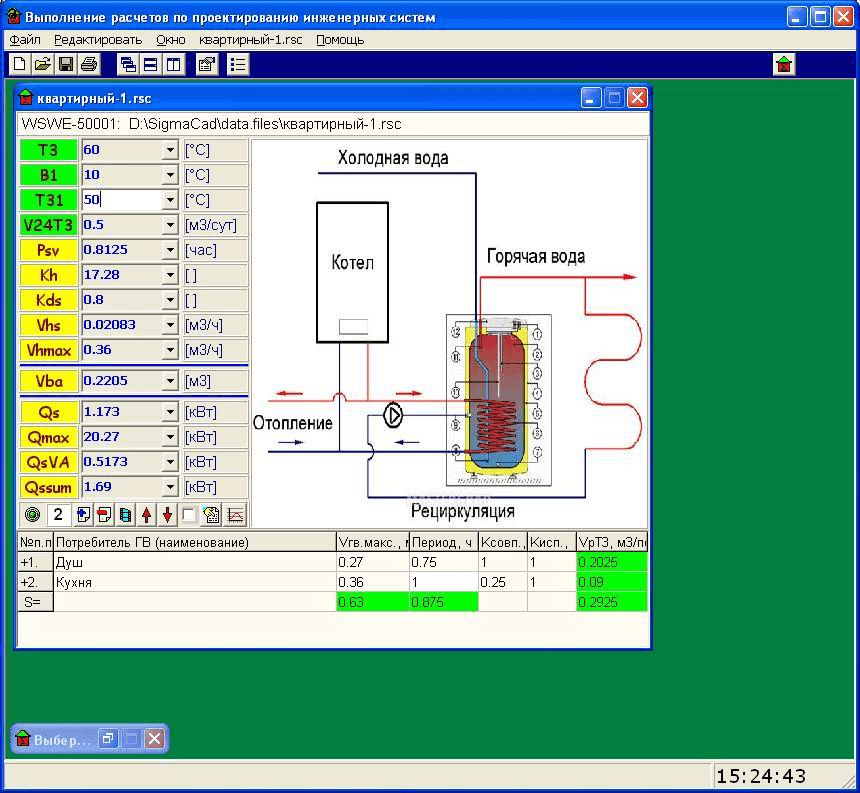Move the row down with the red down arrow
This screenshot has width=860, height=793.
[x=167, y=515]
